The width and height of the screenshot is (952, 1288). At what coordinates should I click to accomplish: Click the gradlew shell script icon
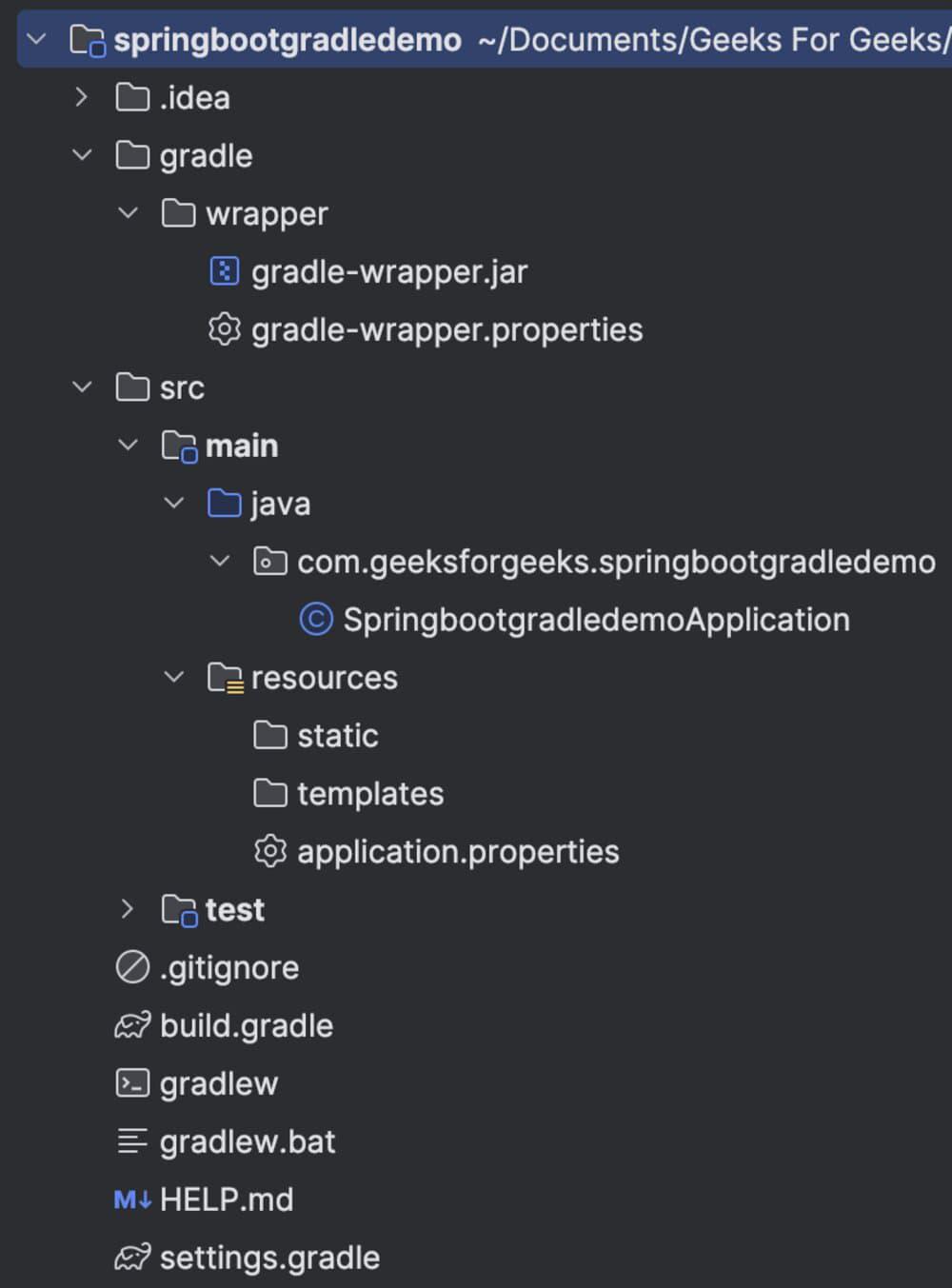[x=132, y=1083]
